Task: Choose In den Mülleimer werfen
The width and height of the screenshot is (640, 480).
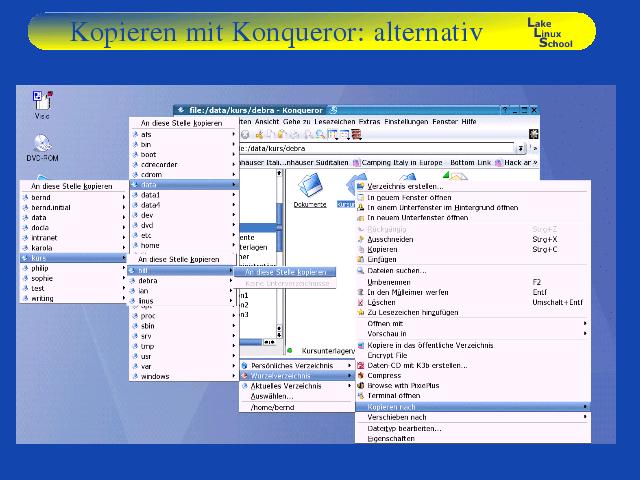Action: click(473, 293)
